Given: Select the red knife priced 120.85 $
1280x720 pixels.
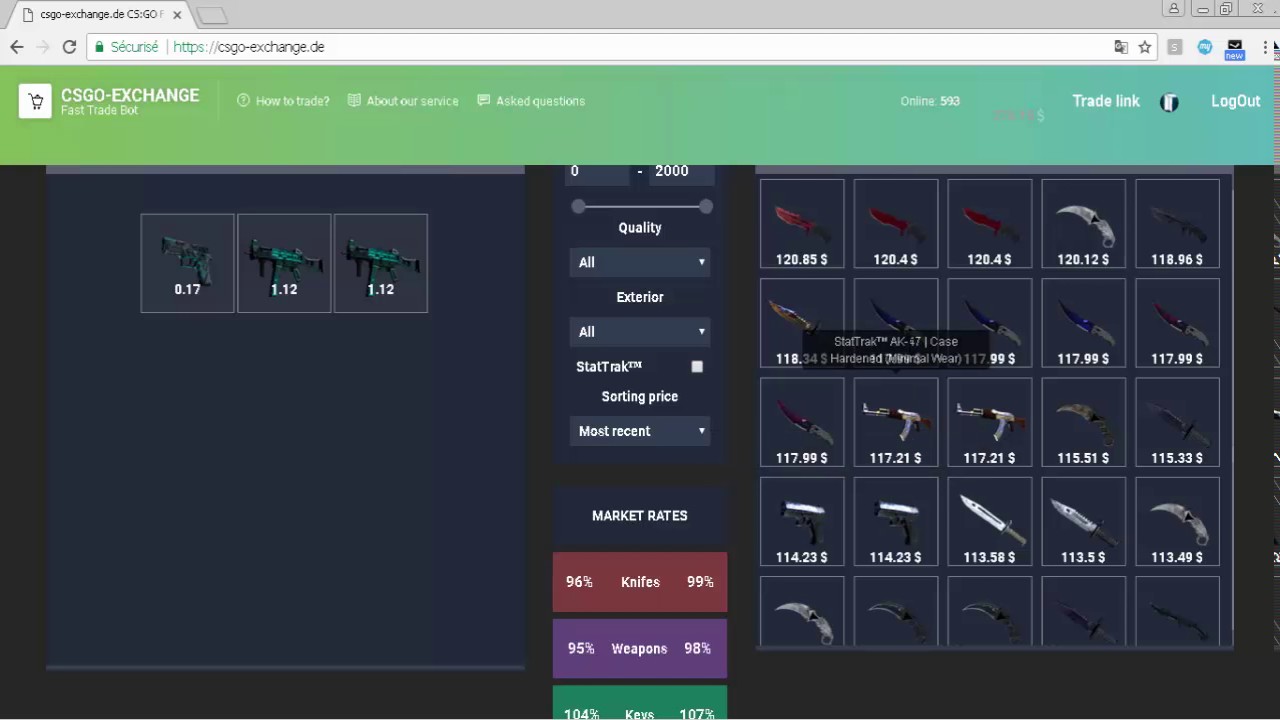Looking at the screenshot, I should (x=802, y=224).
